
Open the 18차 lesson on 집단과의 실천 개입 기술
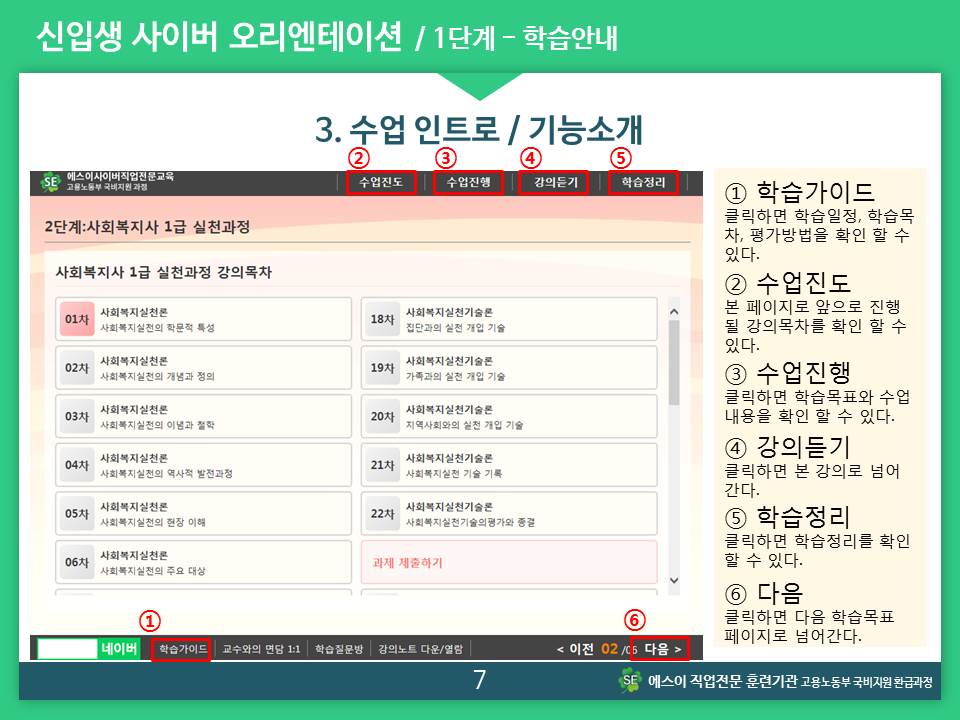(x=508, y=319)
